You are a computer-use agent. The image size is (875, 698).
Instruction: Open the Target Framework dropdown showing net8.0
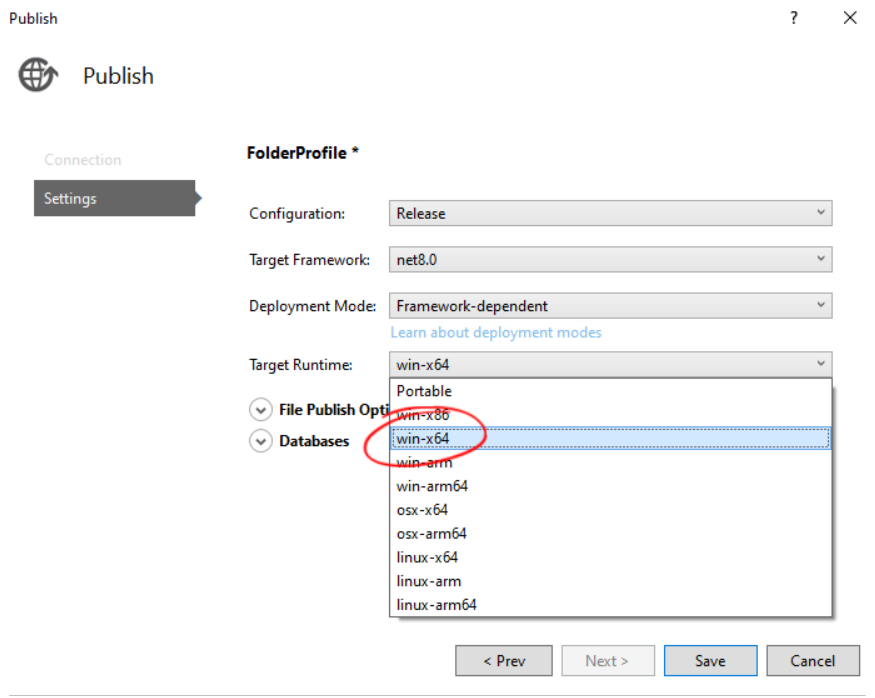(x=610, y=259)
